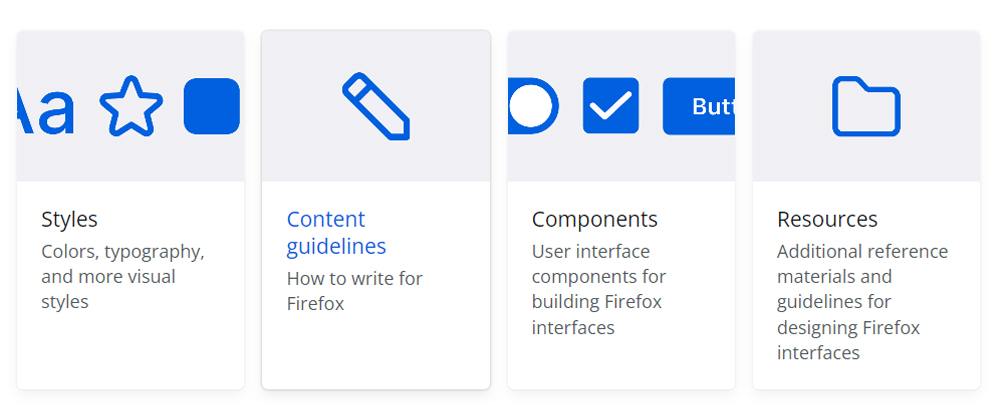Click the Aa typography icon
The image size is (1000, 413).
click(x=46, y=108)
